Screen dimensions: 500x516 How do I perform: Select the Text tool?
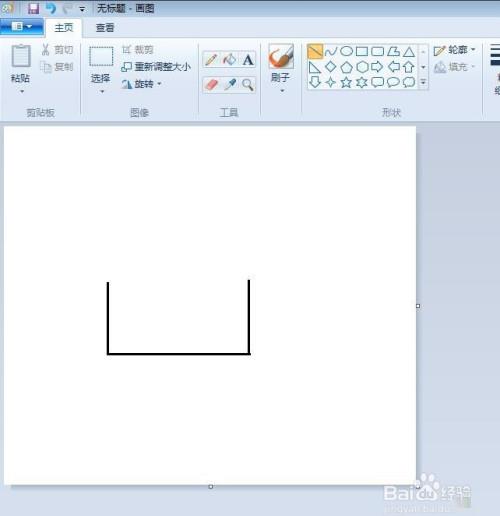[x=248, y=60]
